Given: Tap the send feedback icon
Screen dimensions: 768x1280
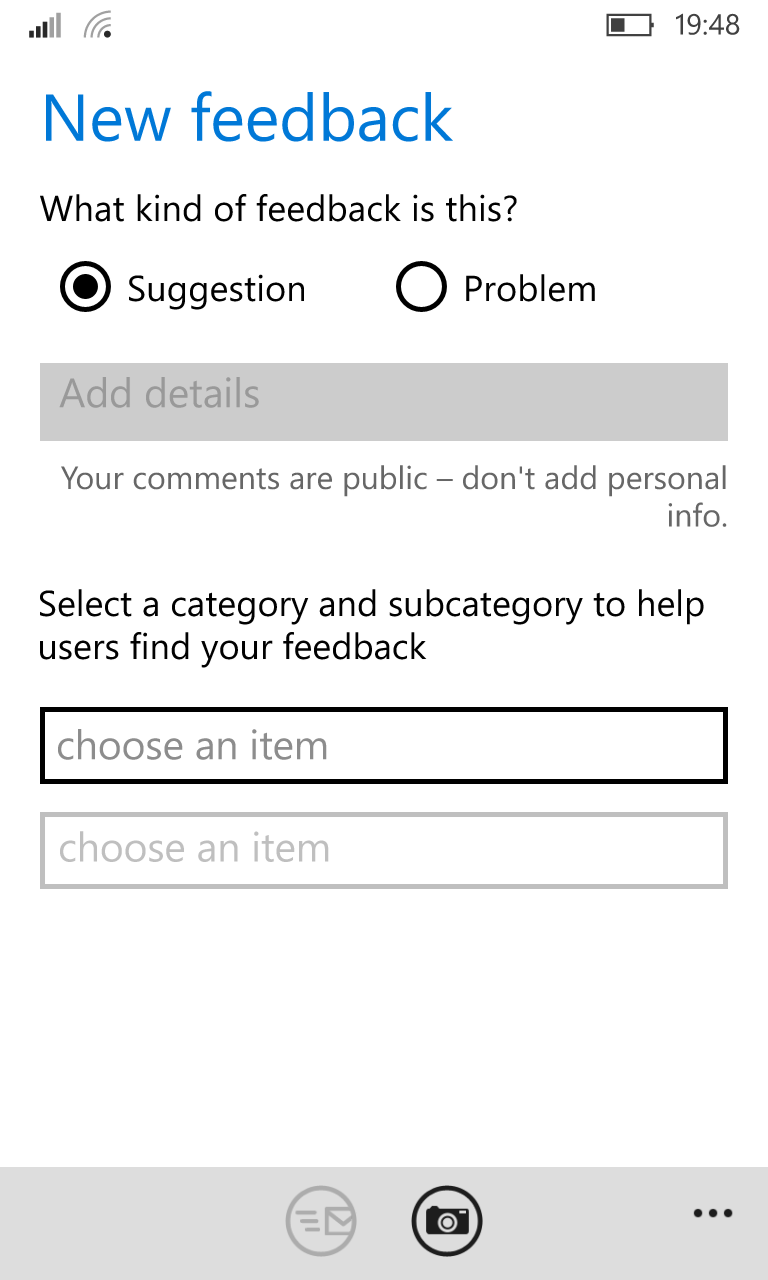Looking at the screenshot, I should point(321,1220).
